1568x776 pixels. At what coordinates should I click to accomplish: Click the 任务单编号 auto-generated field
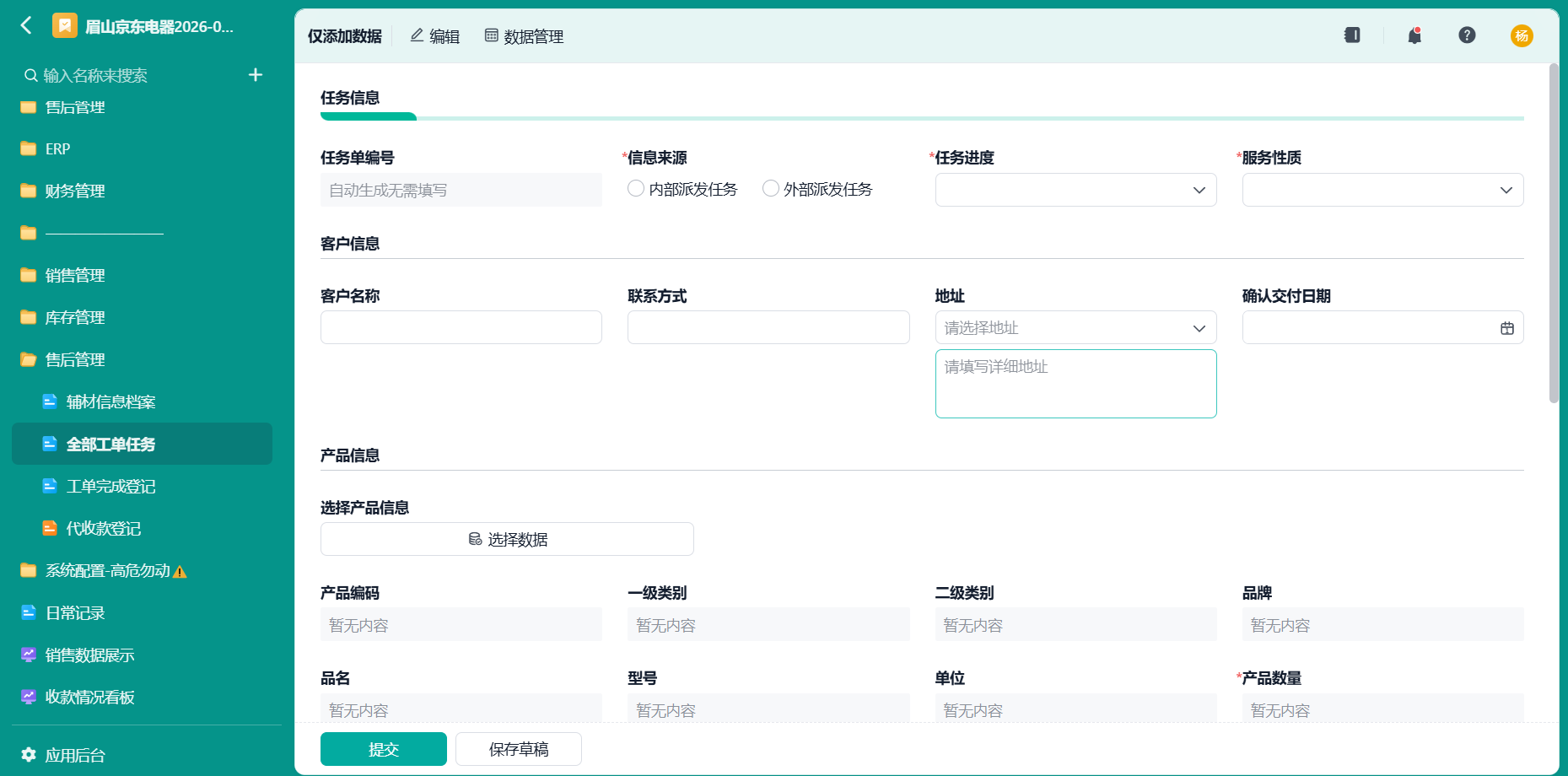pyautogui.click(x=461, y=190)
